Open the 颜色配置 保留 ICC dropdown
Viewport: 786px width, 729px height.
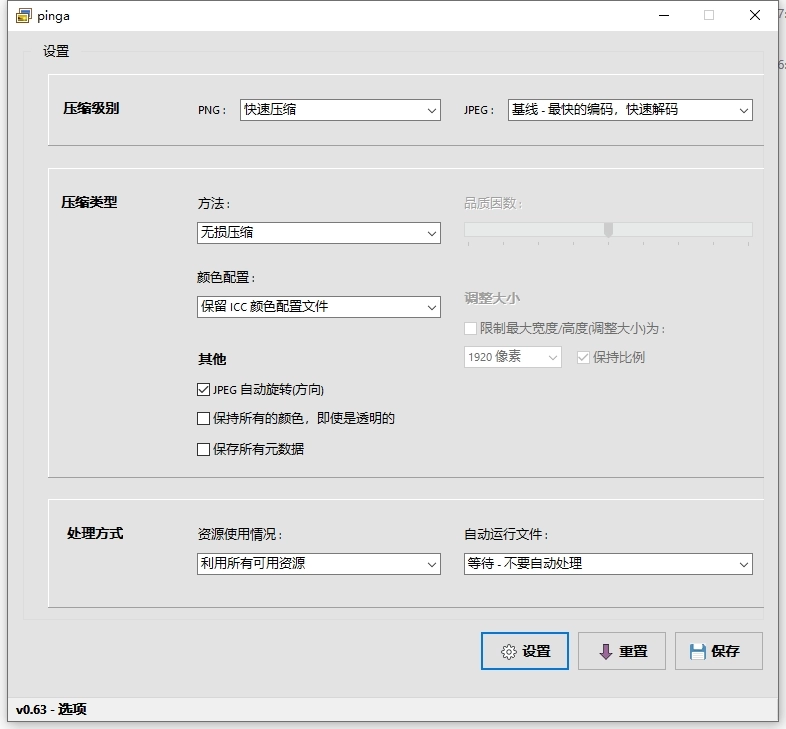pos(319,307)
